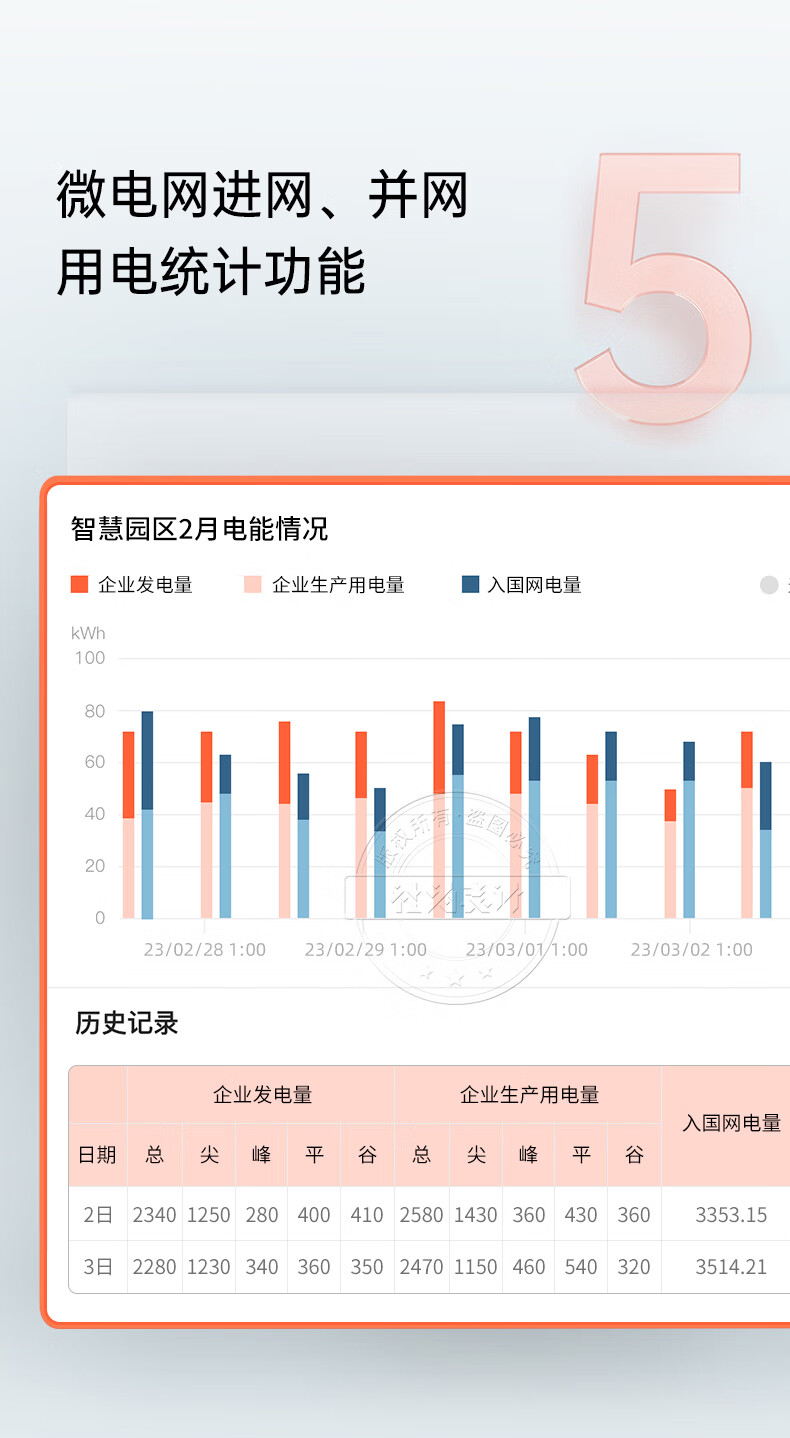This screenshot has width=790, height=1438.
Task: Click the dark blue 入国网电量 legend swatch
Action: (470, 585)
